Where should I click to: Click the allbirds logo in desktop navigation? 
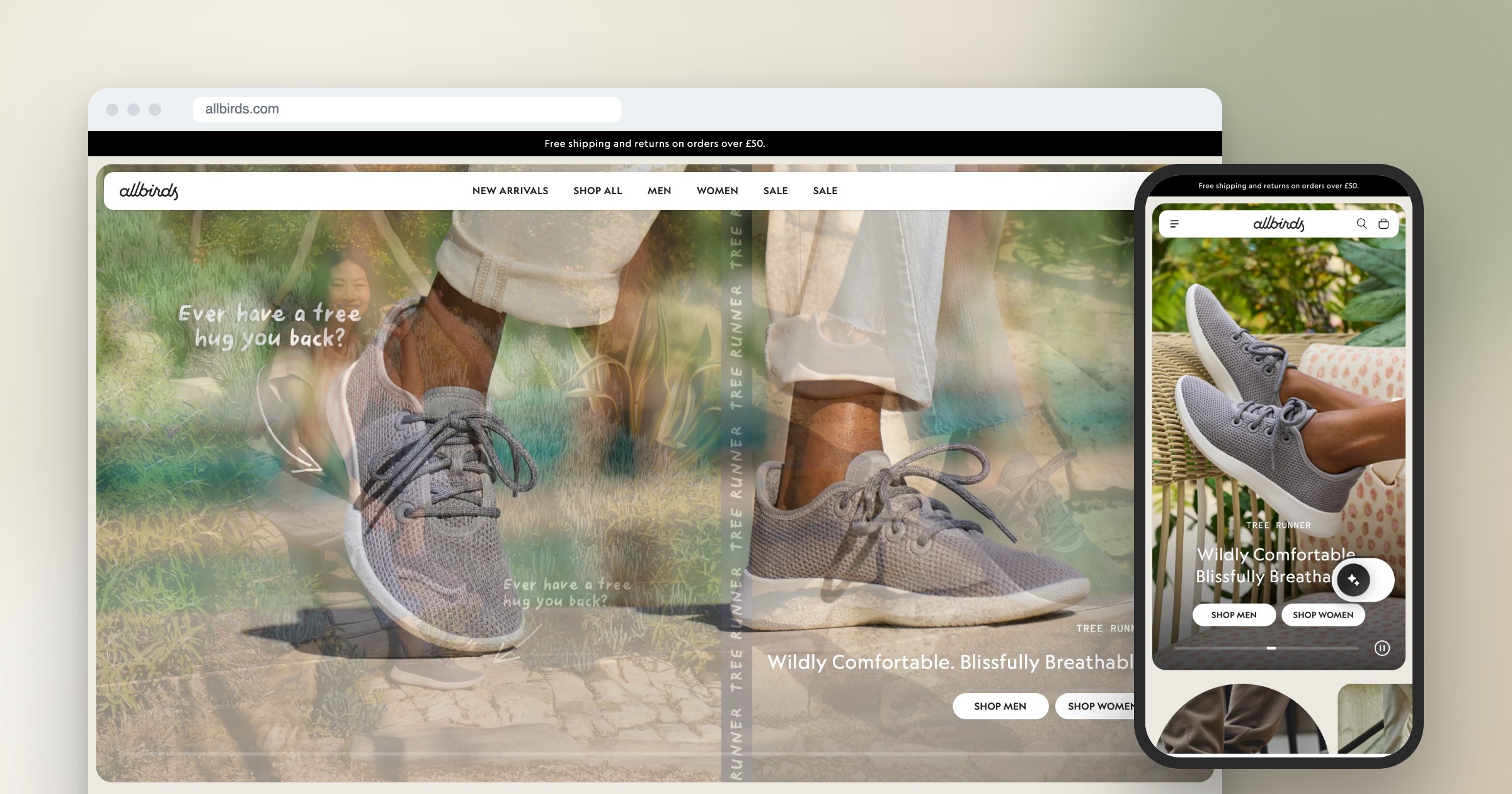coord(149,190)
